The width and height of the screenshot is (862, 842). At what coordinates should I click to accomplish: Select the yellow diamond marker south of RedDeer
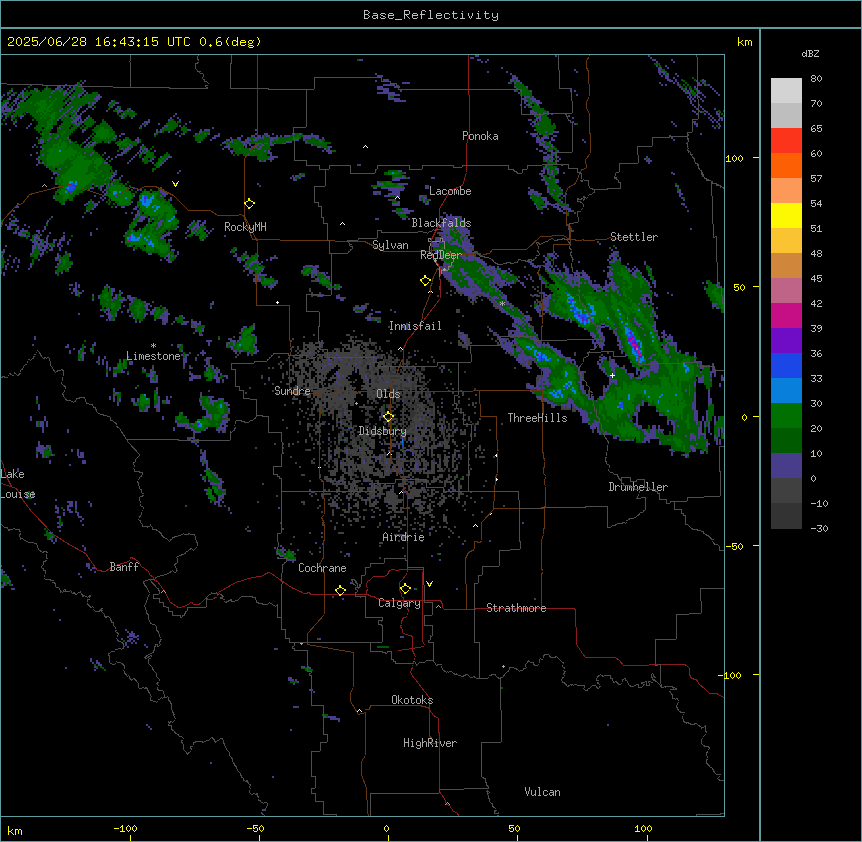(x=426, y=281)
